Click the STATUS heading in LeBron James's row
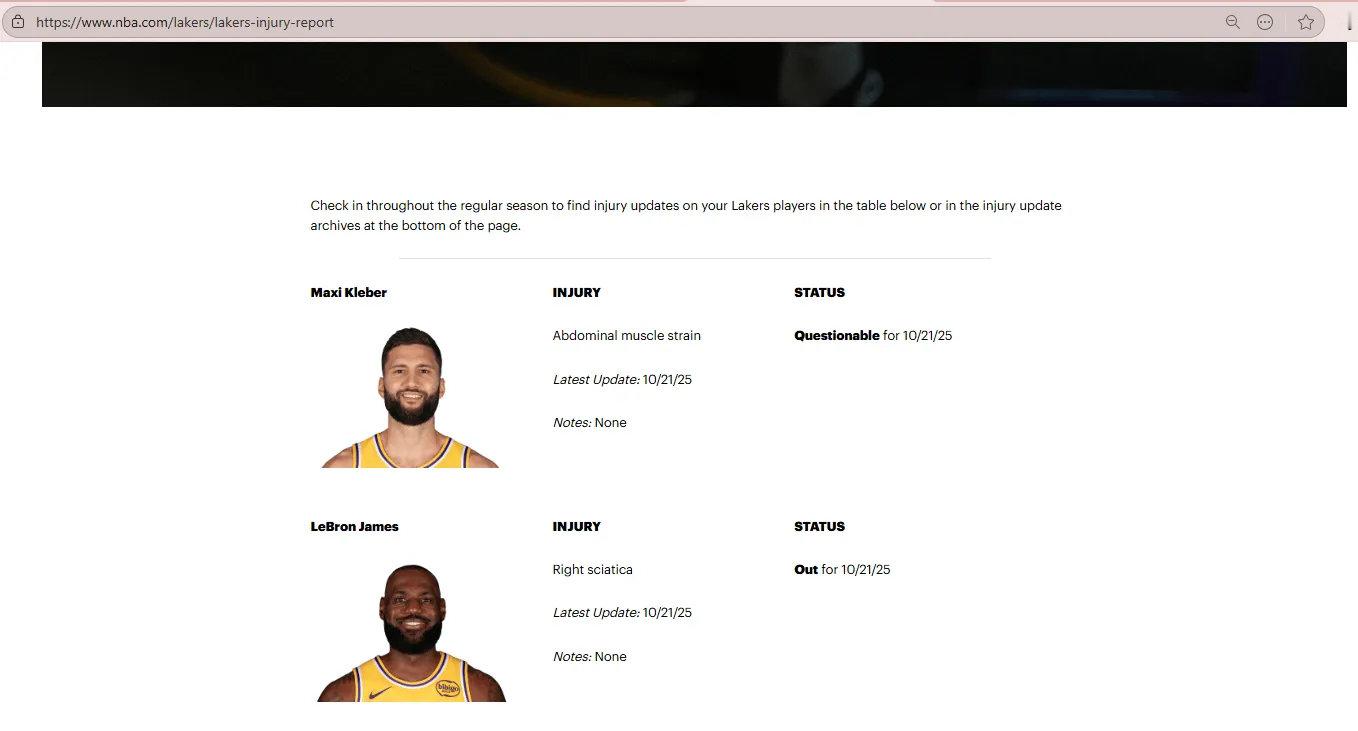 coord(820,527)
